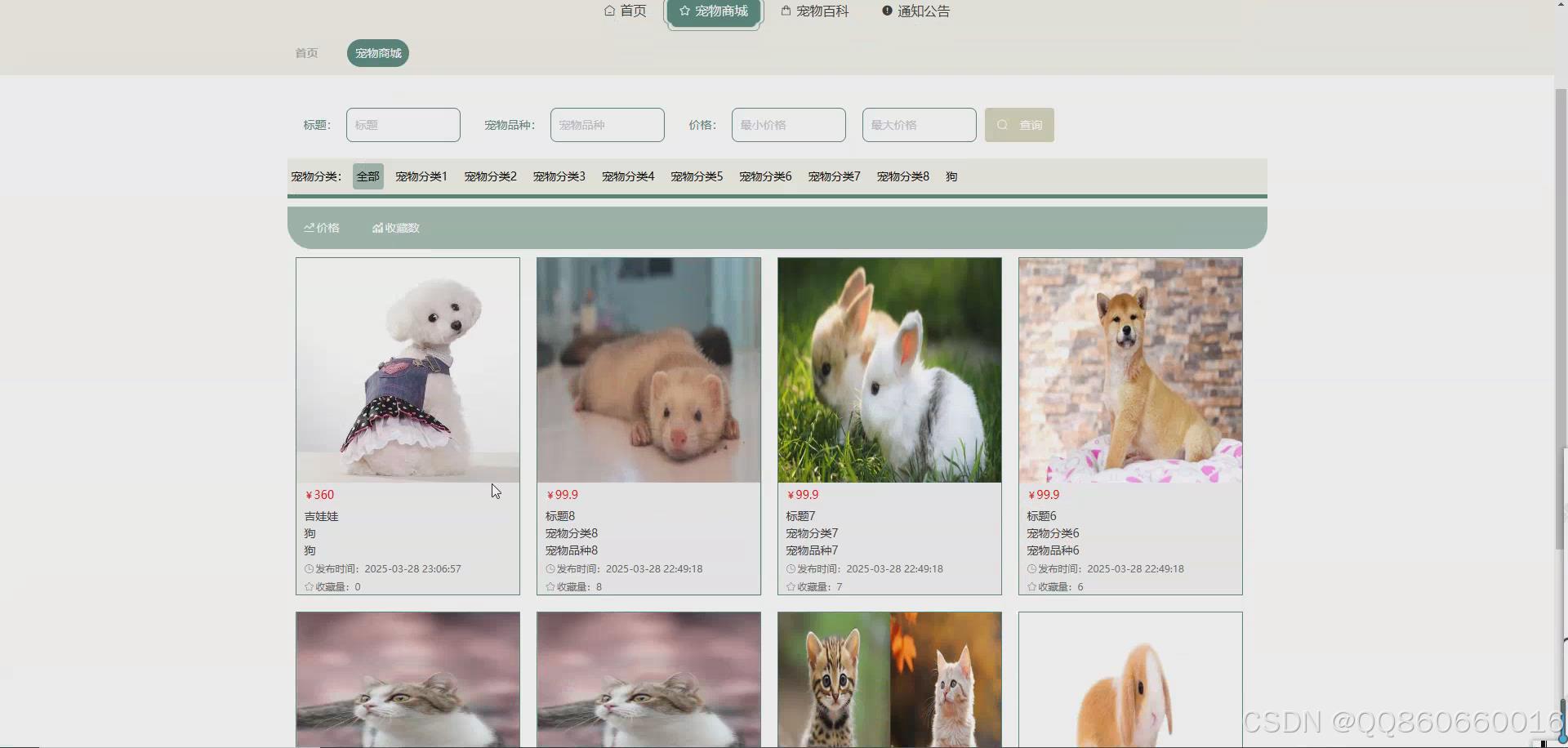Click the home icon in the top navigation
This screenshot has width=1568, height=748.
click(609, 11)
